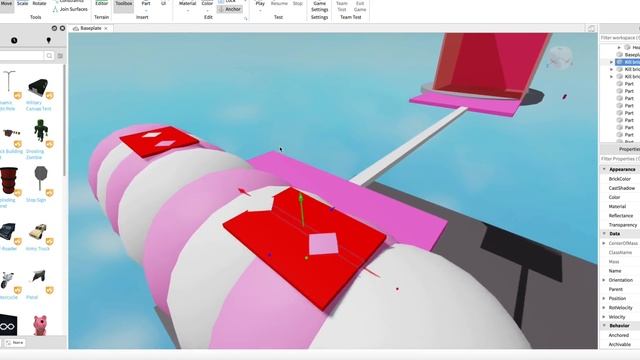
Task: Toggle the Toolbox panel button
Action: [x=124, y=5]
